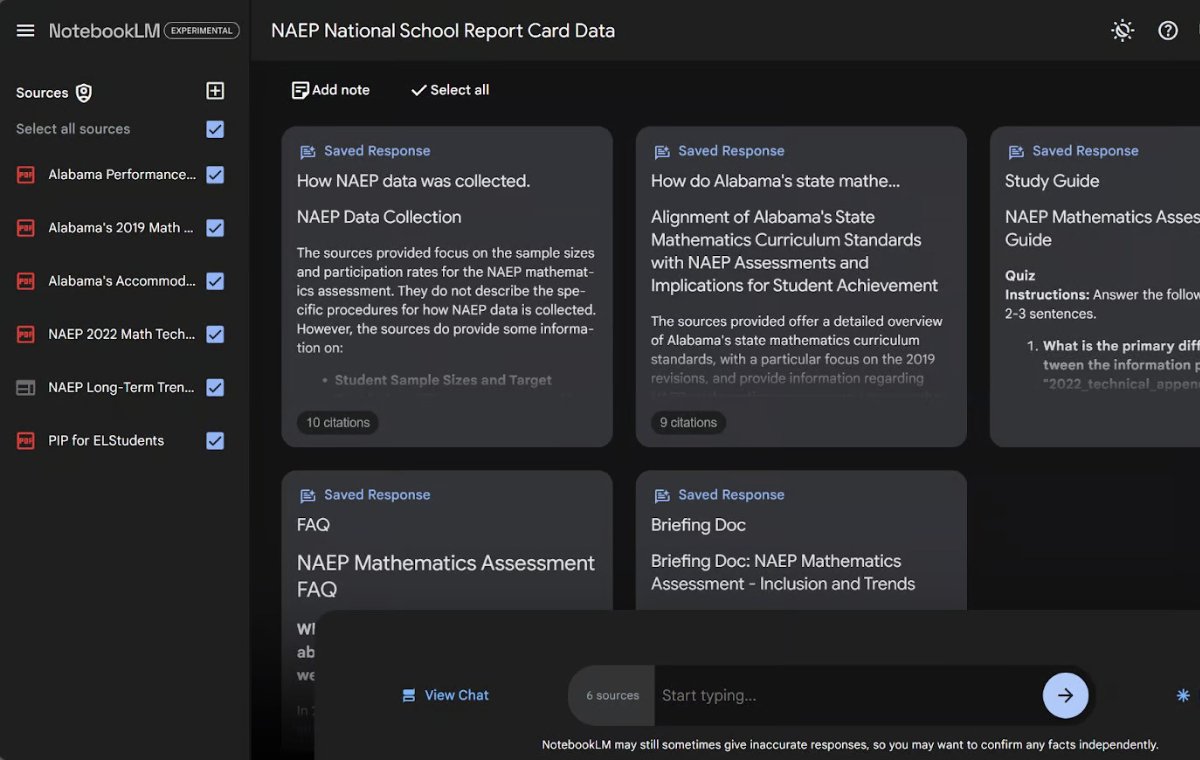This screenshot has height=760, width=1200.
Task: Open the 6 sources selector
Action: coord(611,694)
